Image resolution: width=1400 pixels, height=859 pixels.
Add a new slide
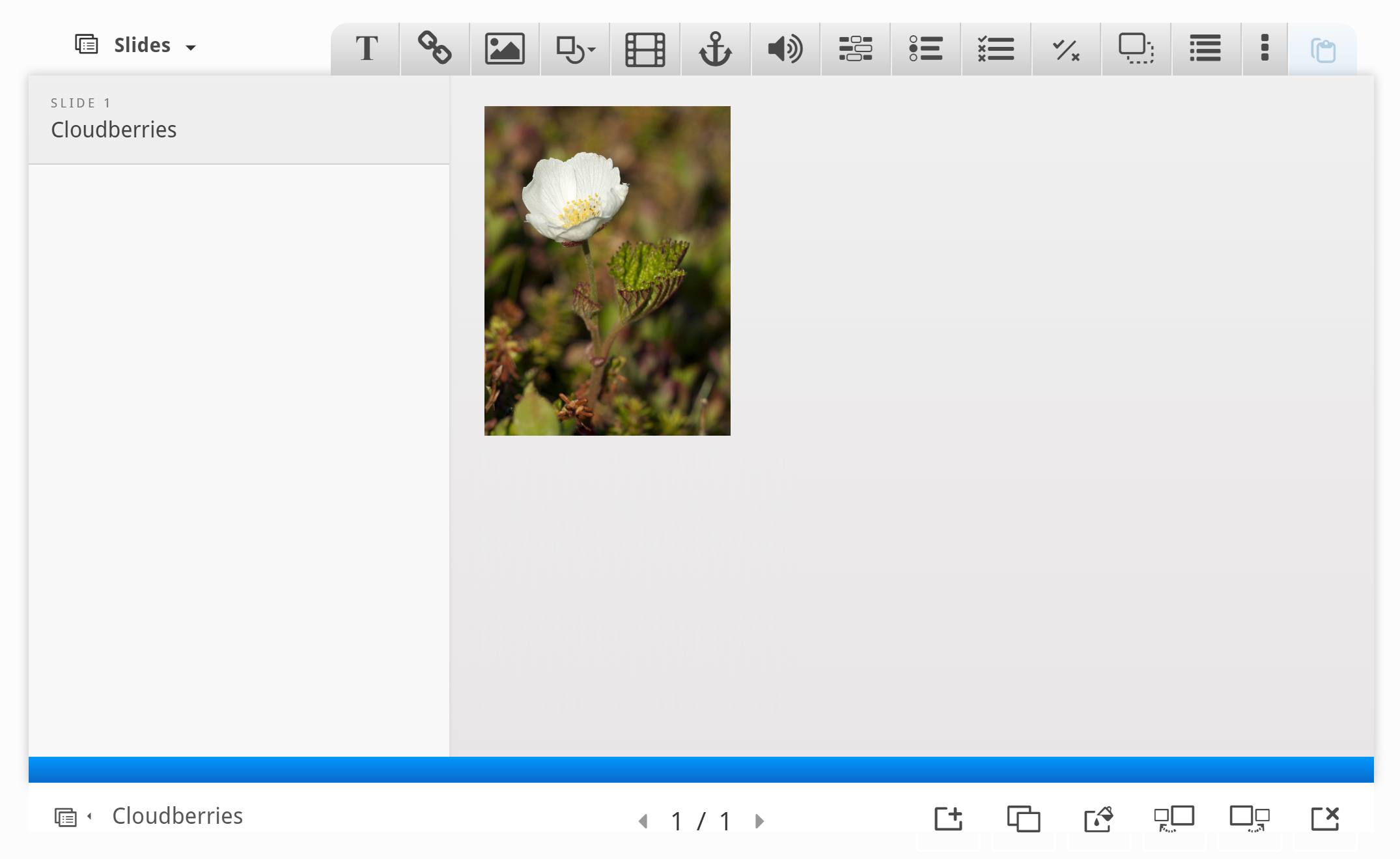click(x=948, y=819)
